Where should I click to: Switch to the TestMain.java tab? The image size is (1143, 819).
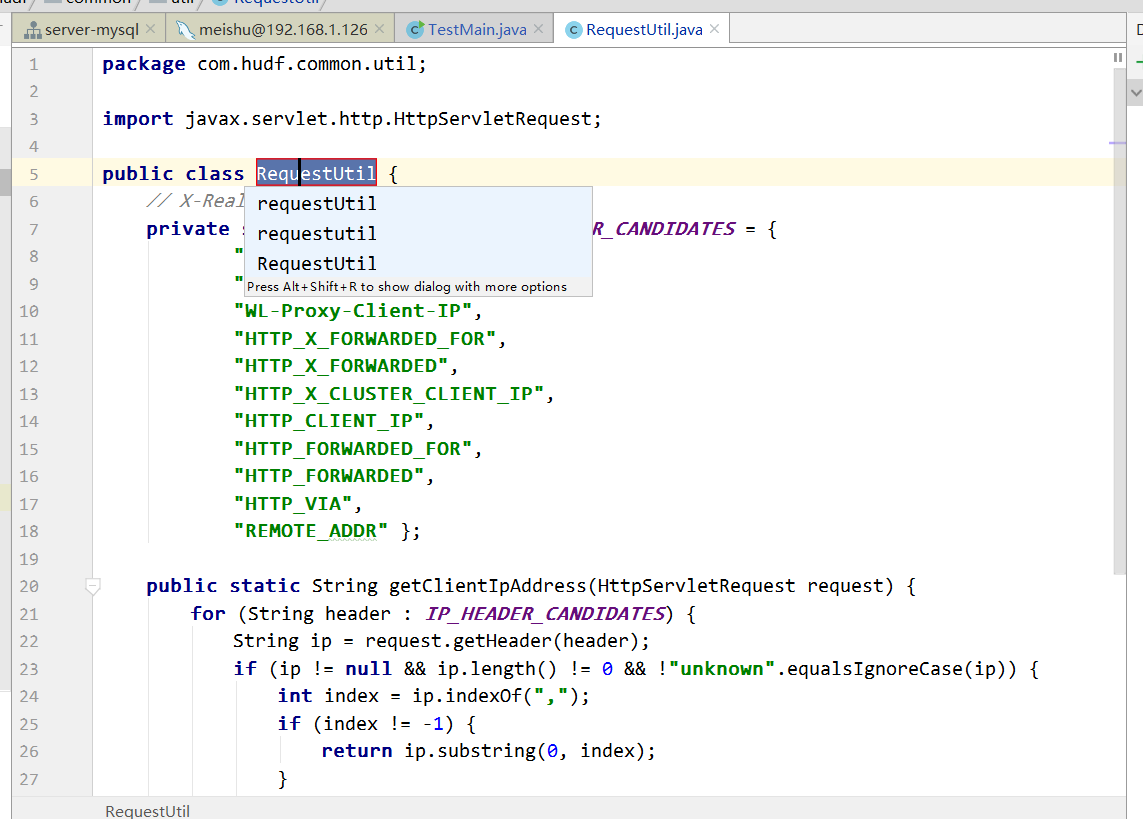476,30
